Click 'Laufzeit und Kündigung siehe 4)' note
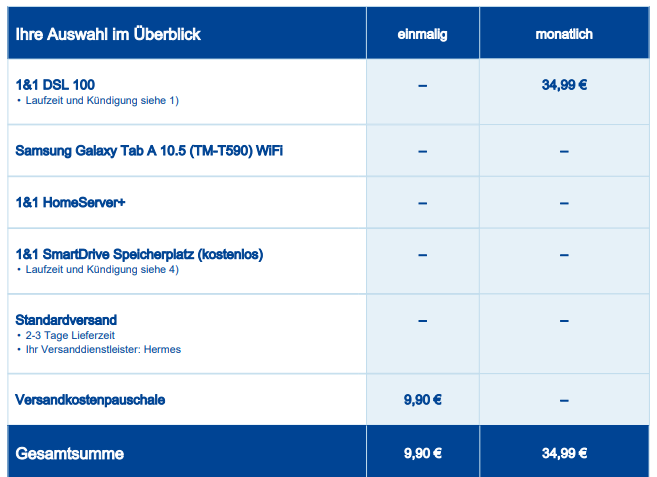 [x=102, y=270]
